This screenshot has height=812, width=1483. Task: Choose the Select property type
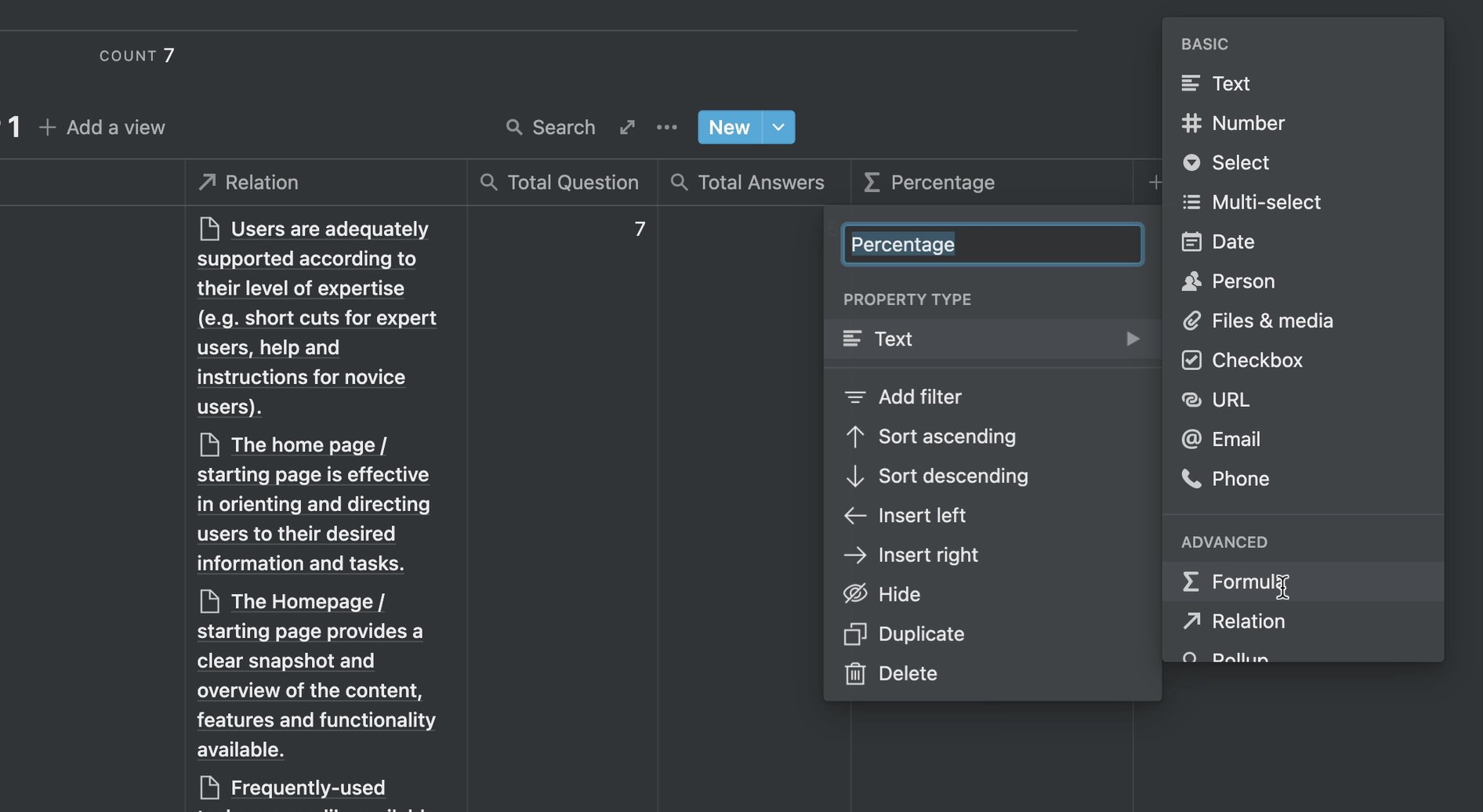click(x=1239, y=162)
